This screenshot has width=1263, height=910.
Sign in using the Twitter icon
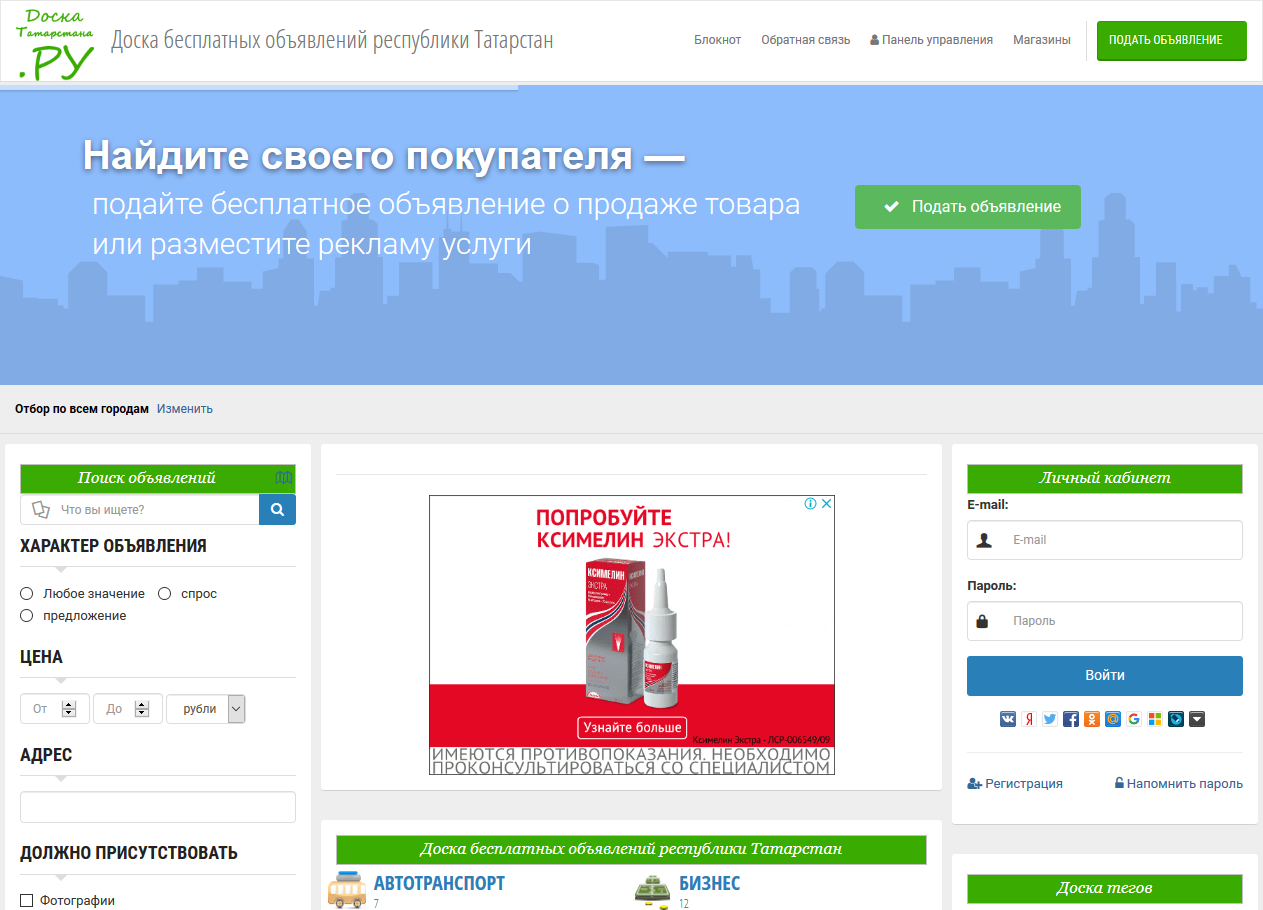click(1049, 719)
